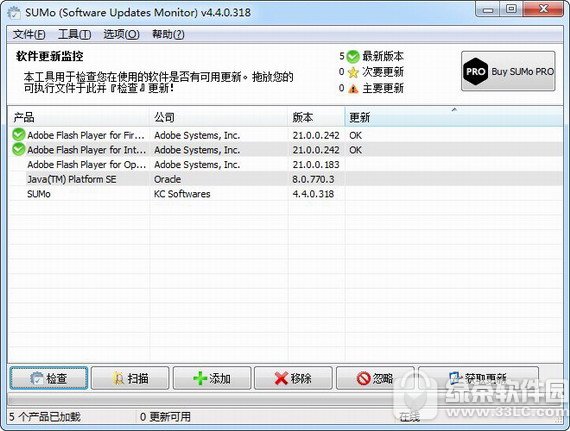
Task: Click the 次要更新 label
Action: pos(383,72)
